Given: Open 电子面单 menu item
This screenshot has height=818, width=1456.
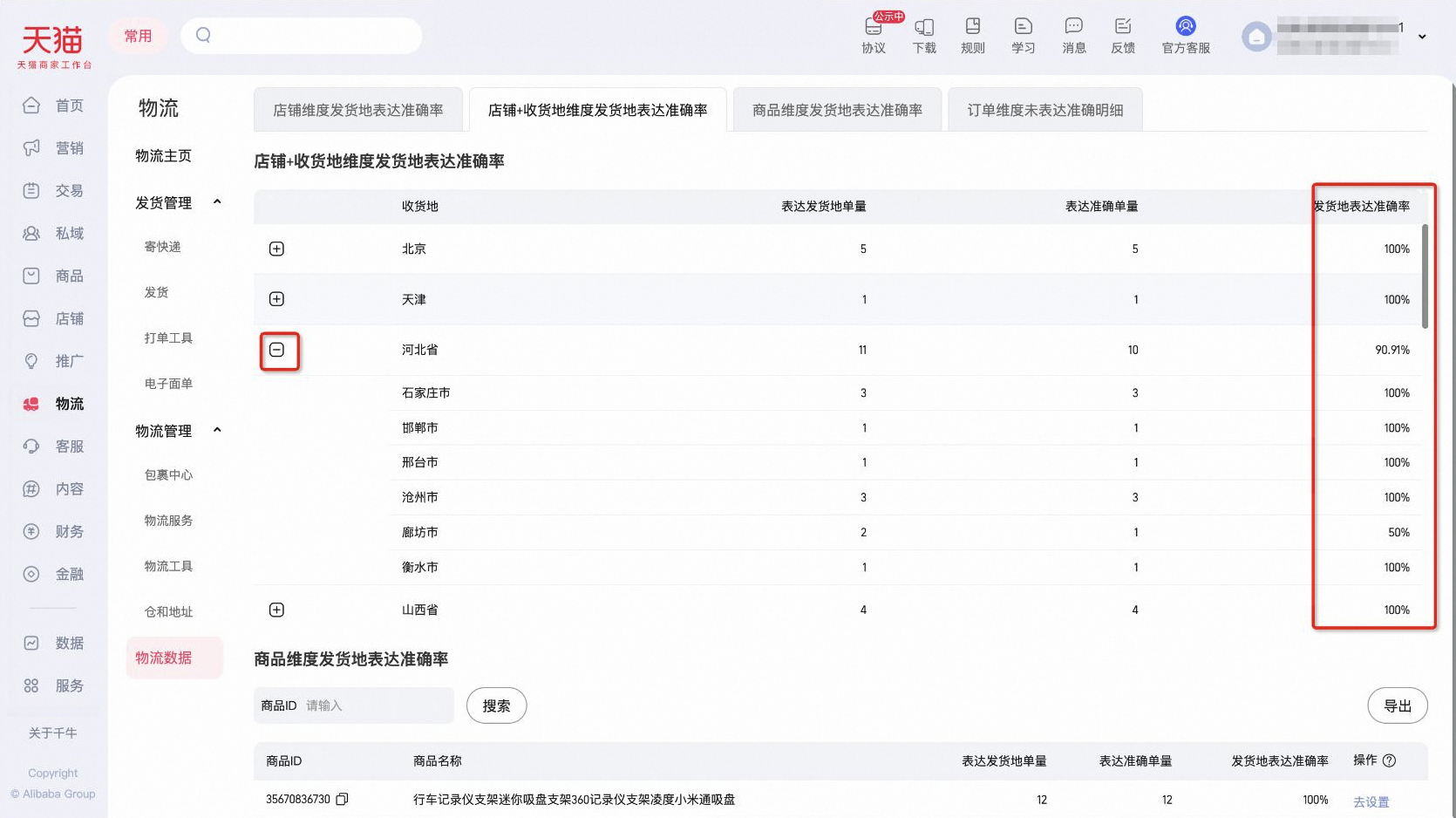Looking at the screenshot, I should tap(168, 384).
